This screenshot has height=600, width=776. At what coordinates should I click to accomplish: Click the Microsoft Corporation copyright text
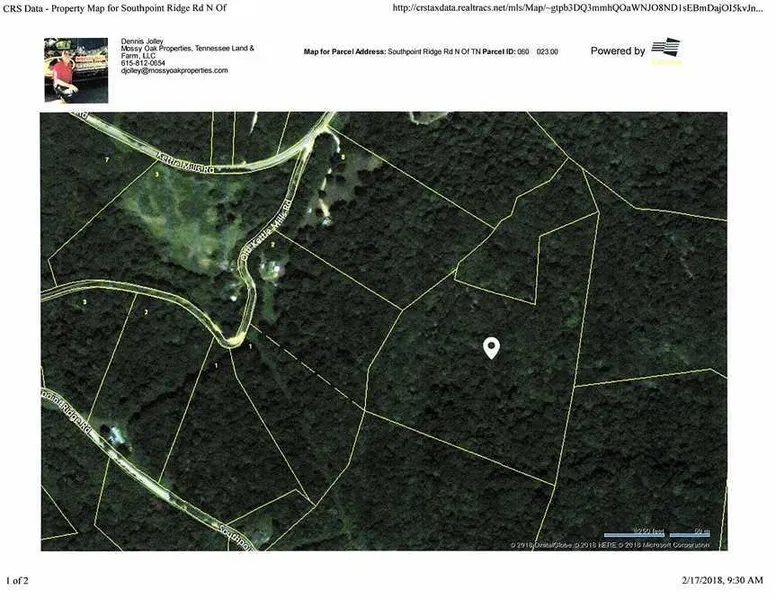pyautogui.click(x=671, y=545)
